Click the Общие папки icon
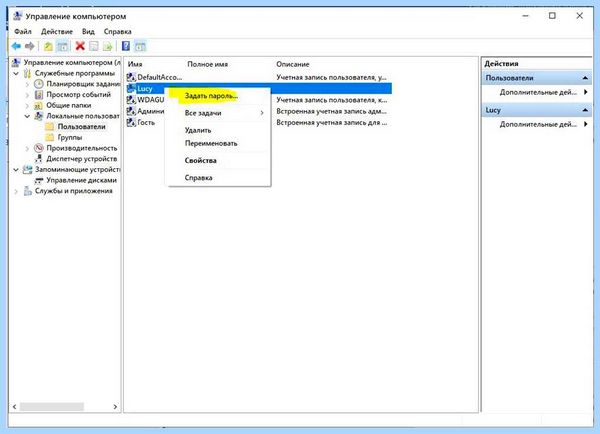Viewport: 600px width, 434px height. coord(39,105)
